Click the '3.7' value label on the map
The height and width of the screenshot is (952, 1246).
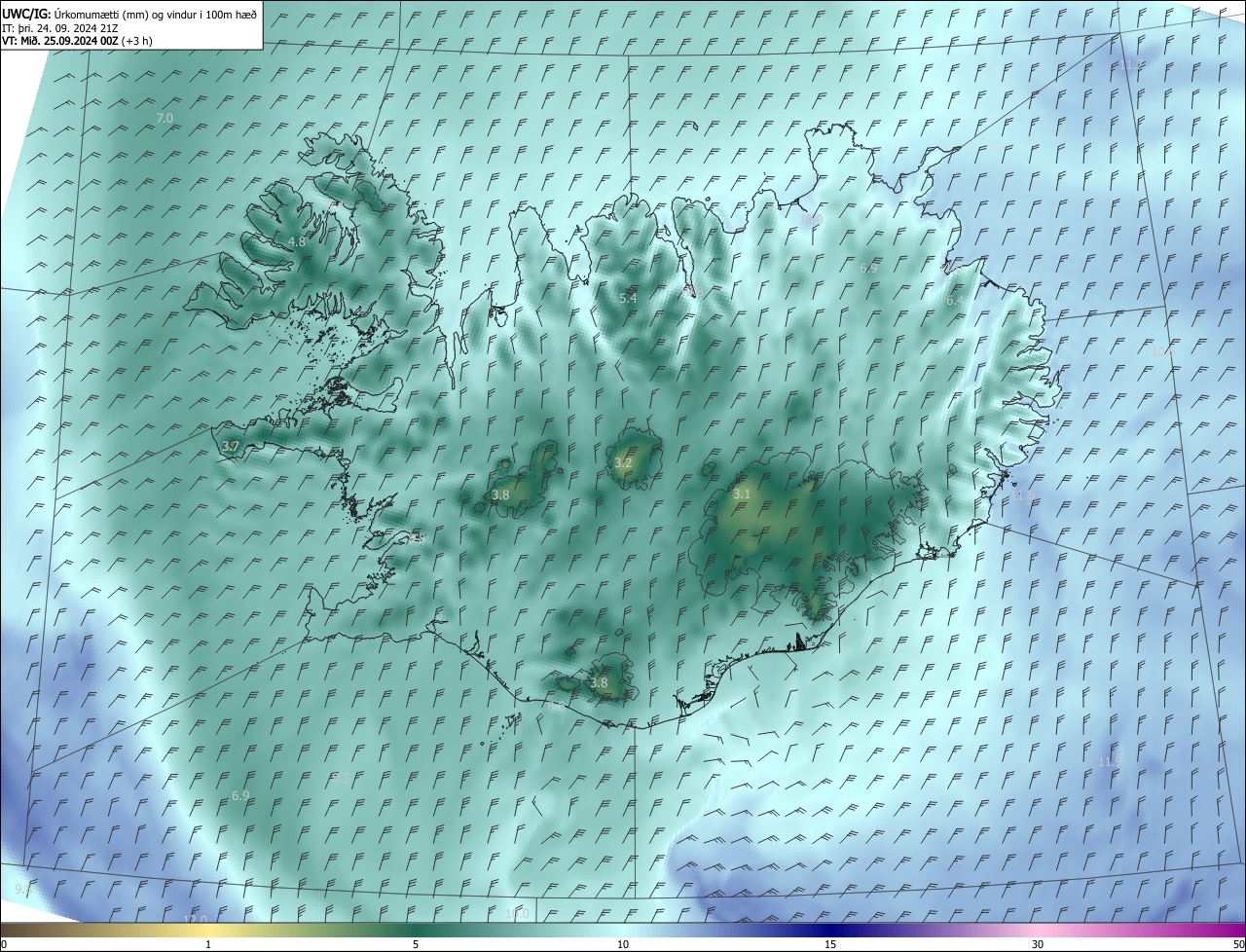click(231, 446)
